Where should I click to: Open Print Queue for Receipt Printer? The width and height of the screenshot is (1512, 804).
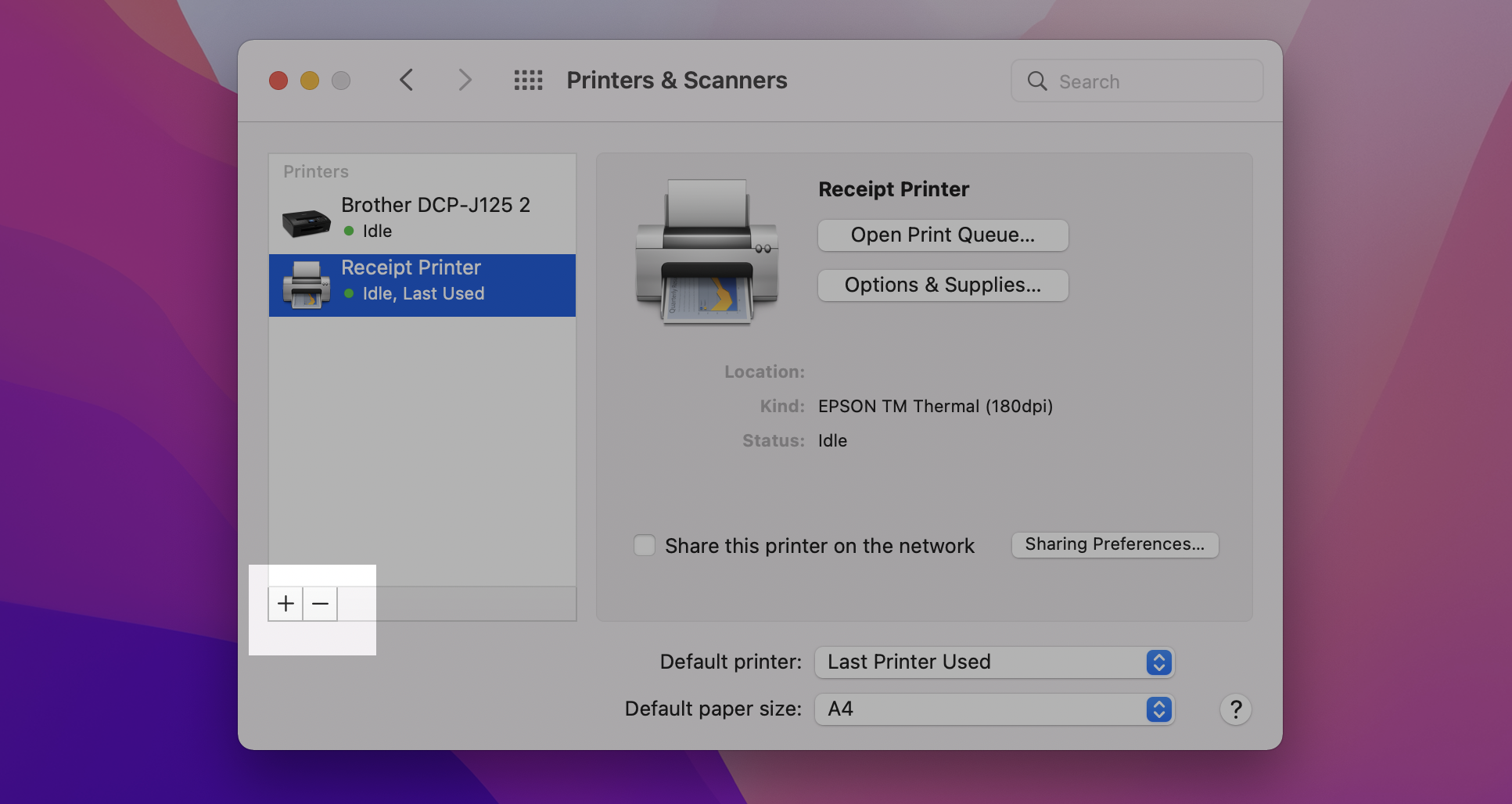(x=942, y=235)
